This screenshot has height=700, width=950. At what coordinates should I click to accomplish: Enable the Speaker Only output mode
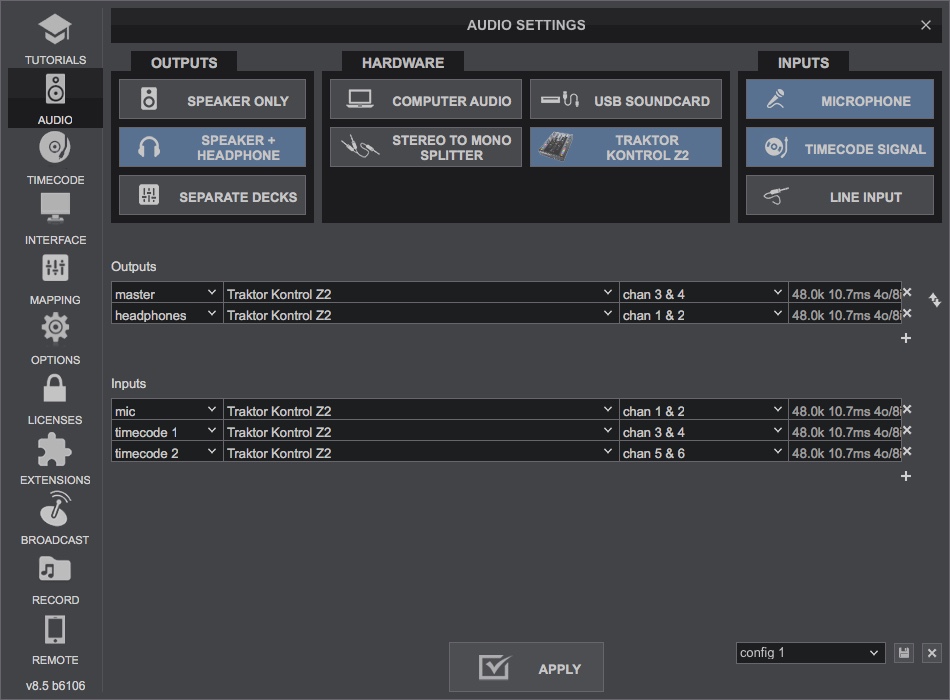212,99
